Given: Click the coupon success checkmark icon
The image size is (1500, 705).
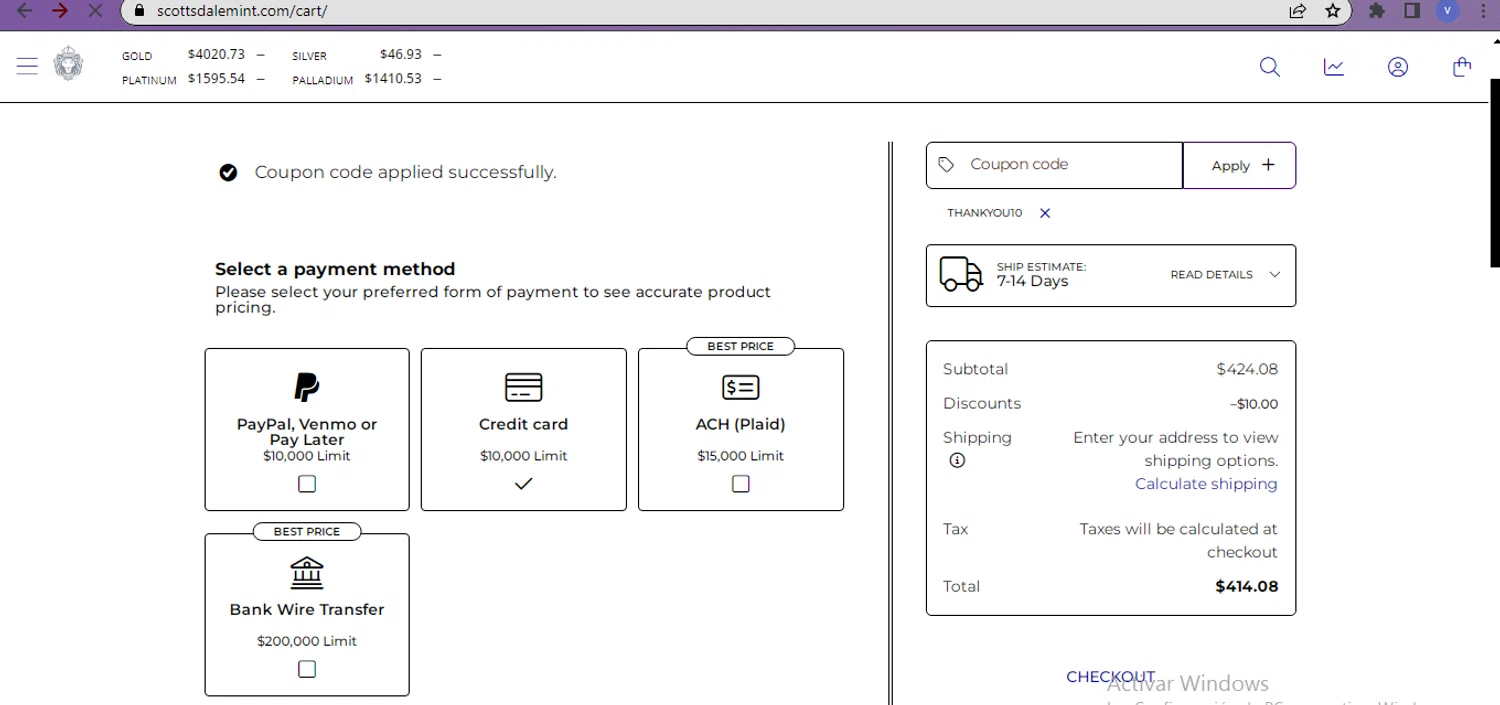Looking at the screenshot, I should click(x=228, y=173).
